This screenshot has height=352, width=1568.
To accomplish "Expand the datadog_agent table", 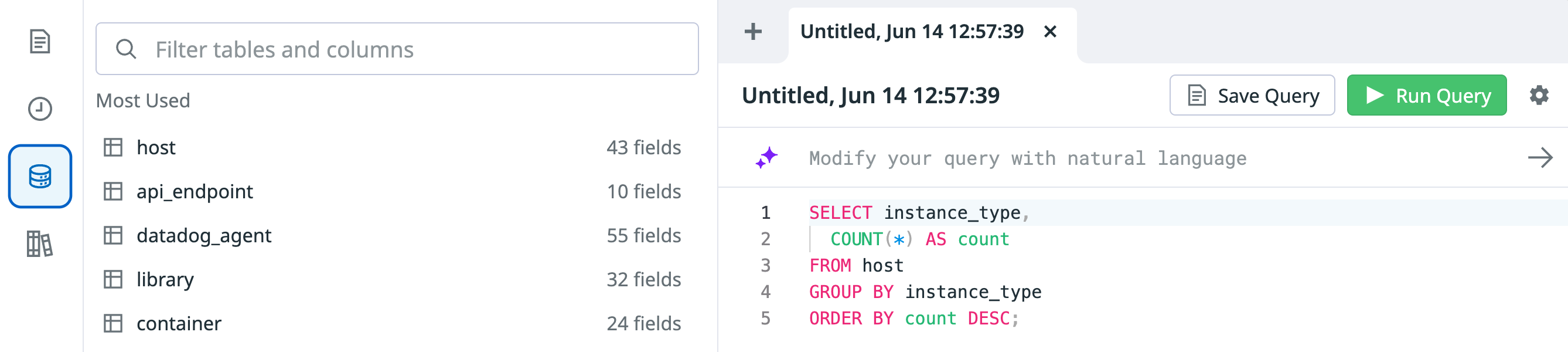I will 392,235.
